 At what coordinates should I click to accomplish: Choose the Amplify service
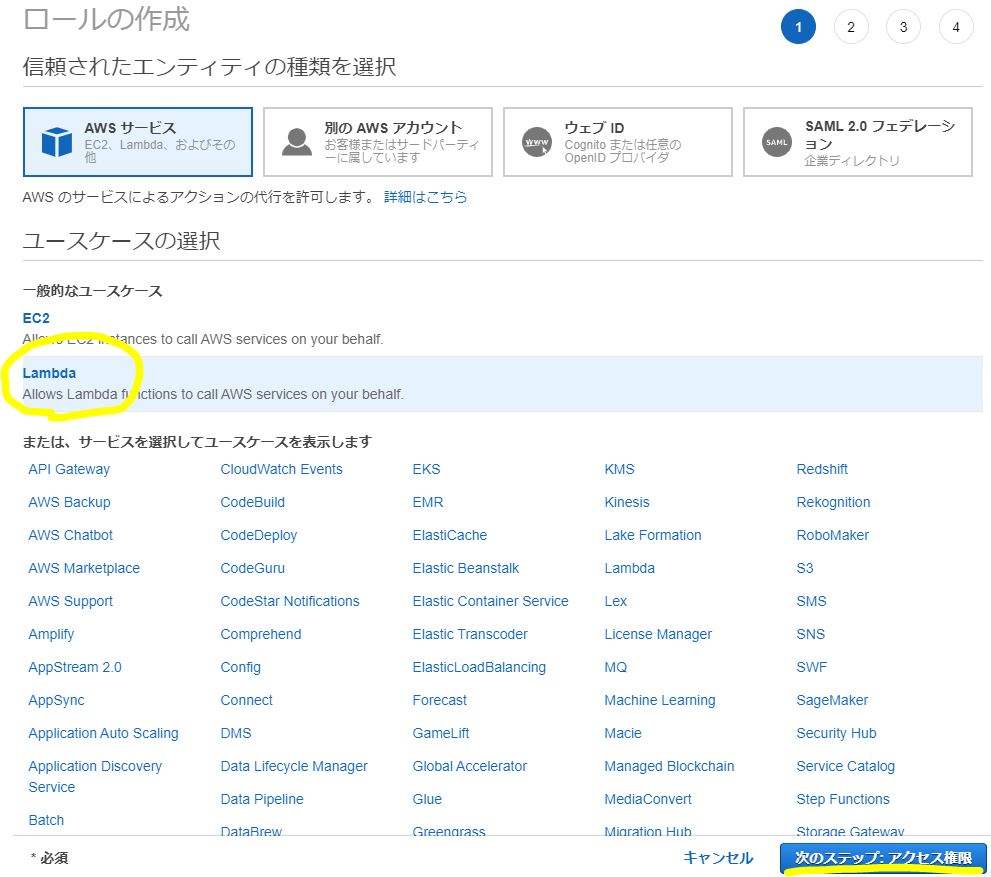click(51, 634)
